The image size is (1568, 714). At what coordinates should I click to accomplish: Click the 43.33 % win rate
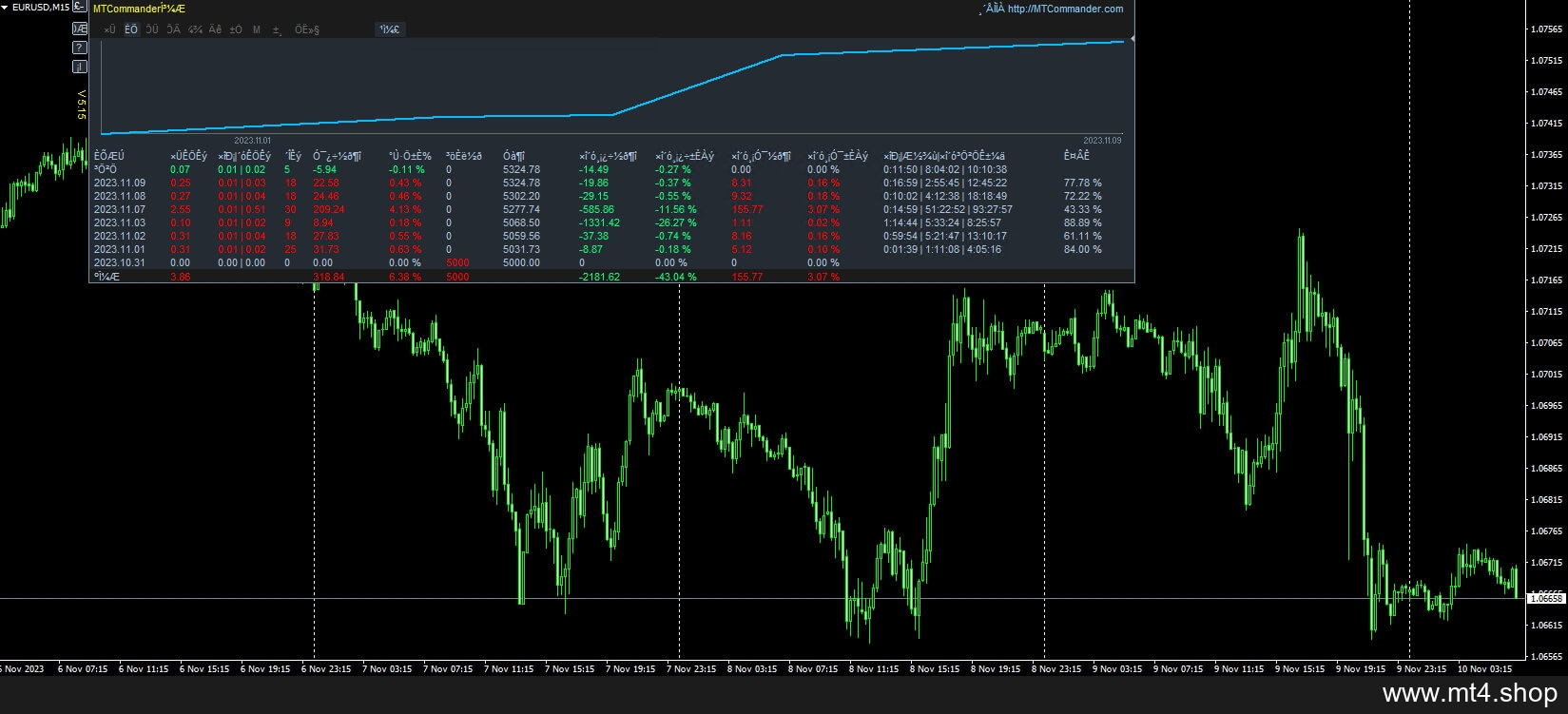click(1083, 209)
